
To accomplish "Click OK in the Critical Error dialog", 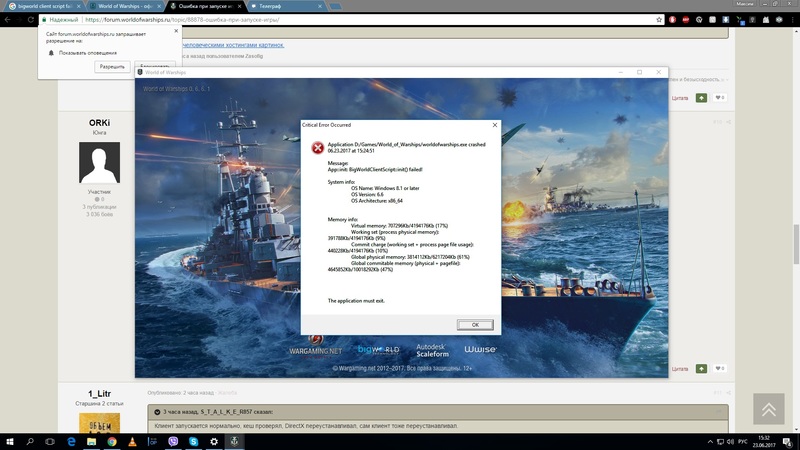I will [475, 325].
